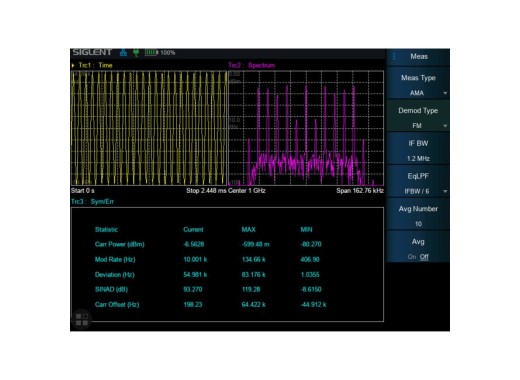
Task: Click the Carr Offset (Hz) row label
Action: (117, 304)
